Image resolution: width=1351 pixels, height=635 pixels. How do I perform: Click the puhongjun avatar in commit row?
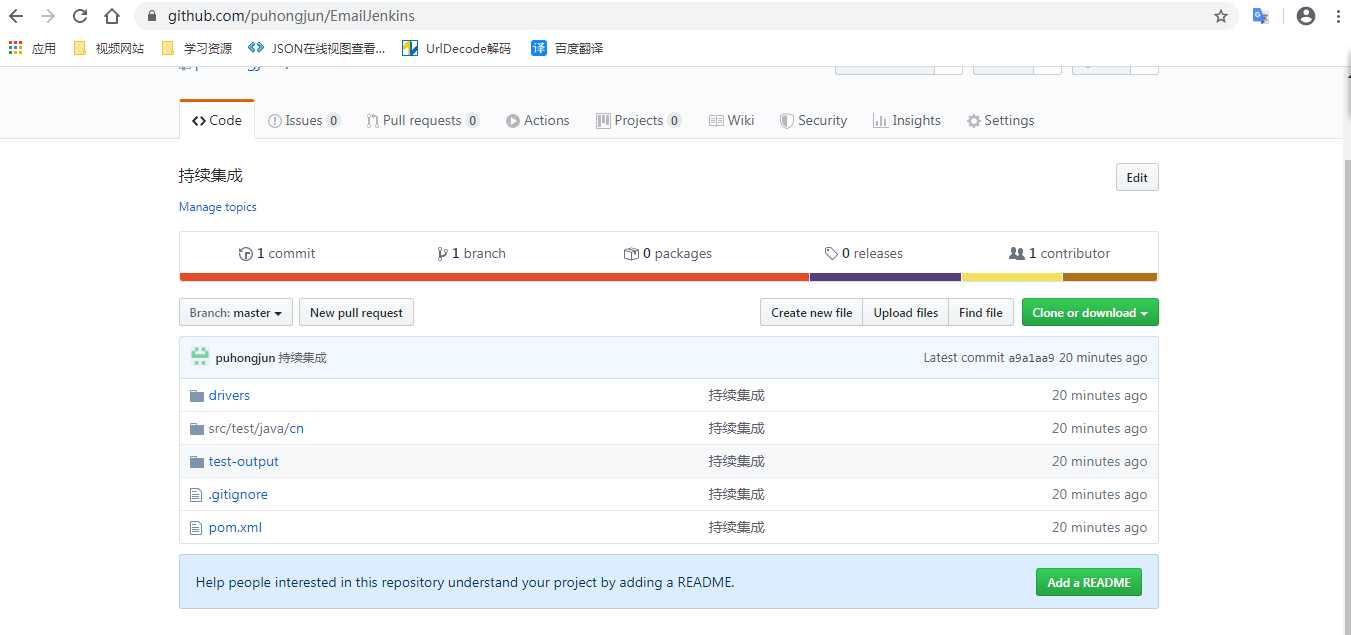(x=200, y=357)
